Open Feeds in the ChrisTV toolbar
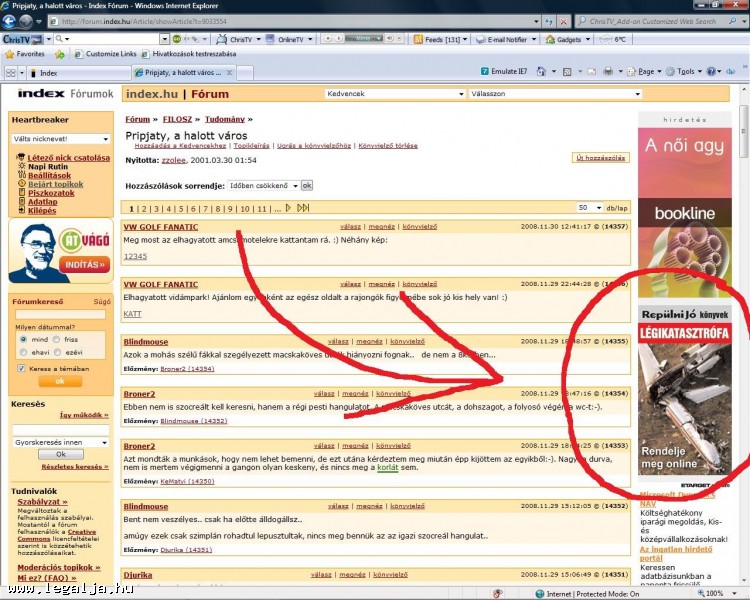 tap(438, 39)
